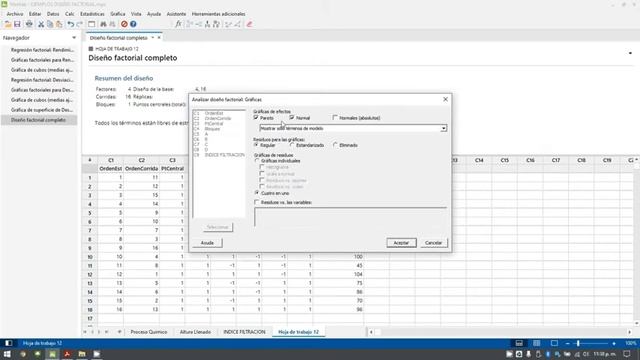Save project using the disk icon
The width and height of the screenshot is (640, 360).
17,24
